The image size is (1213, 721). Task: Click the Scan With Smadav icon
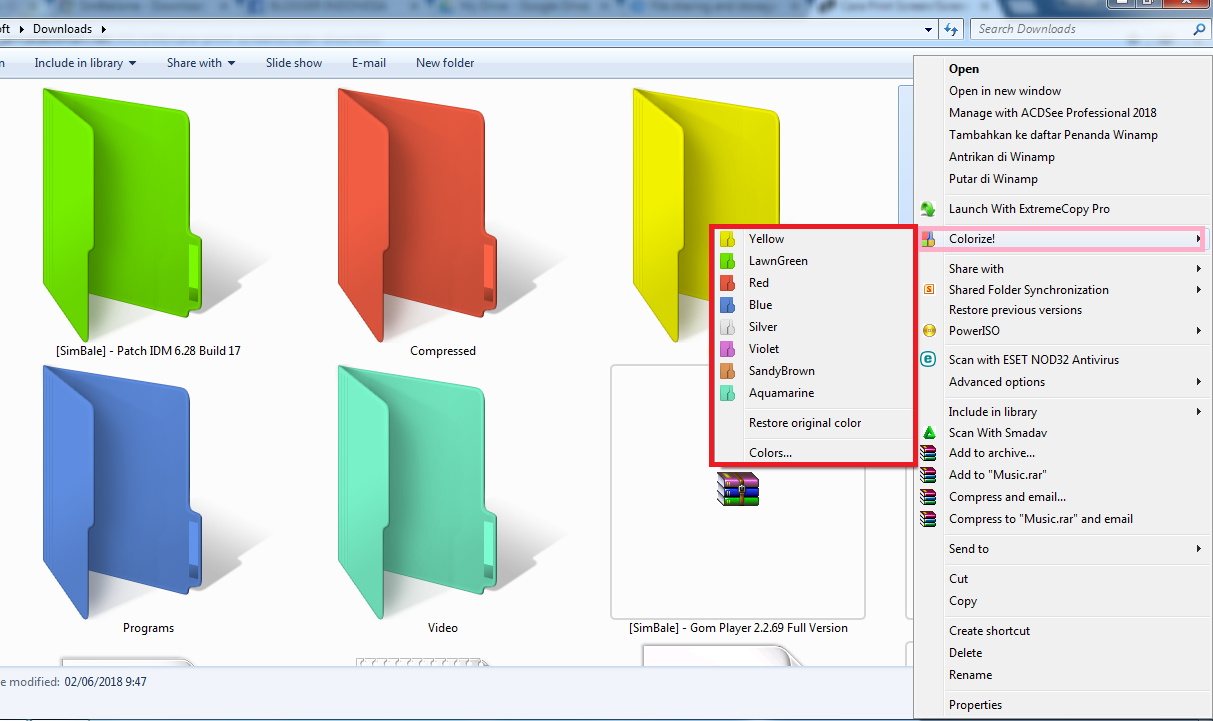[x=929, y=432]
